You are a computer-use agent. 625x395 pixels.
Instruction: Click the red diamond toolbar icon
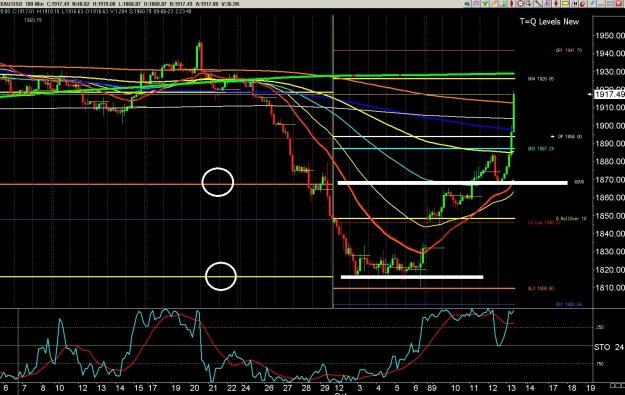(x=512, y=4)
